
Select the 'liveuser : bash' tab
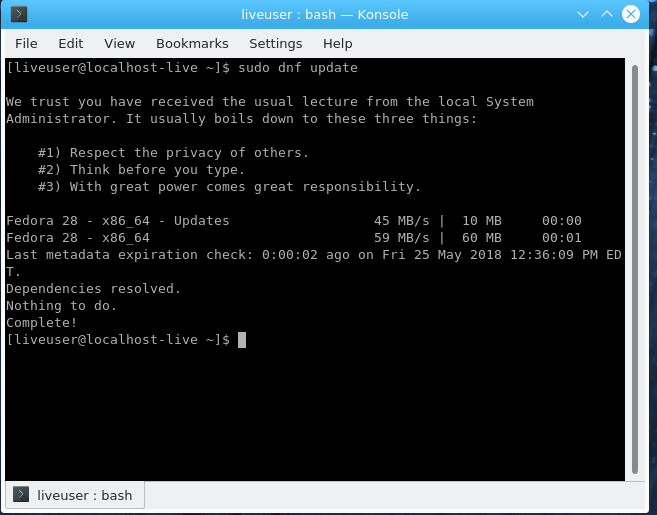click(75, 495)
